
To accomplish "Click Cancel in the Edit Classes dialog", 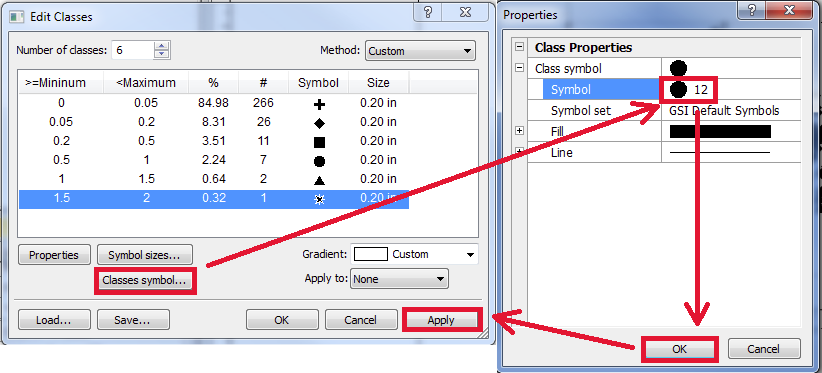I will (361, 320).
